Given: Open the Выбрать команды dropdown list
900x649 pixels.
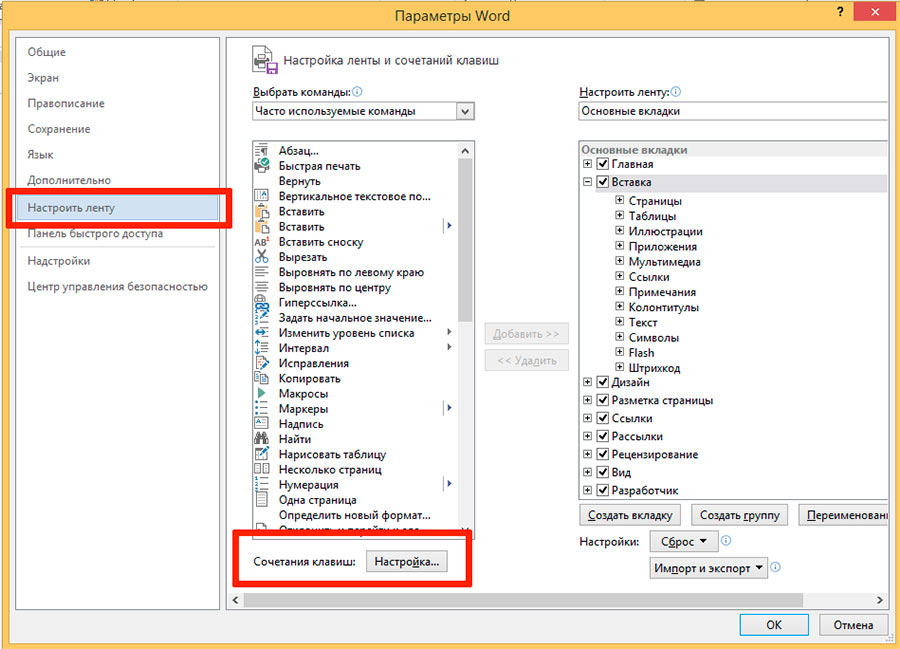Looking at the screenshot, I should pos(465,111).
